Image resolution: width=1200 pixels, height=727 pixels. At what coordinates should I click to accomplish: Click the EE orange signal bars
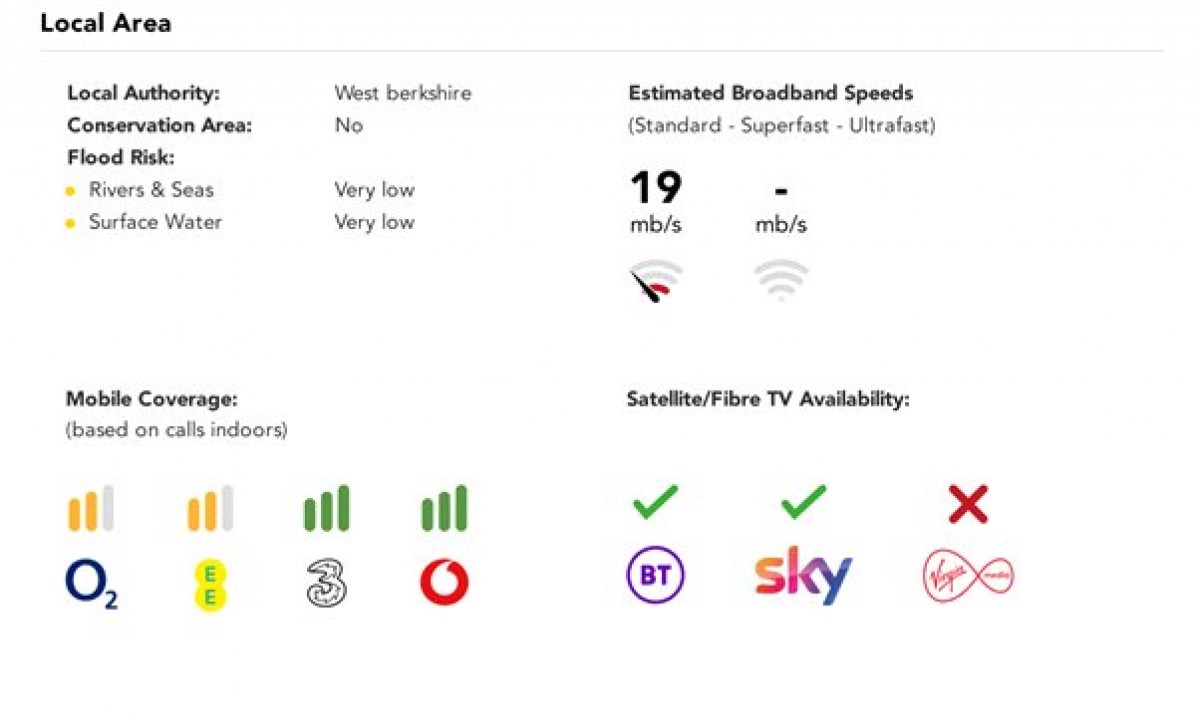pyautogui.click(x=210, y=508)
